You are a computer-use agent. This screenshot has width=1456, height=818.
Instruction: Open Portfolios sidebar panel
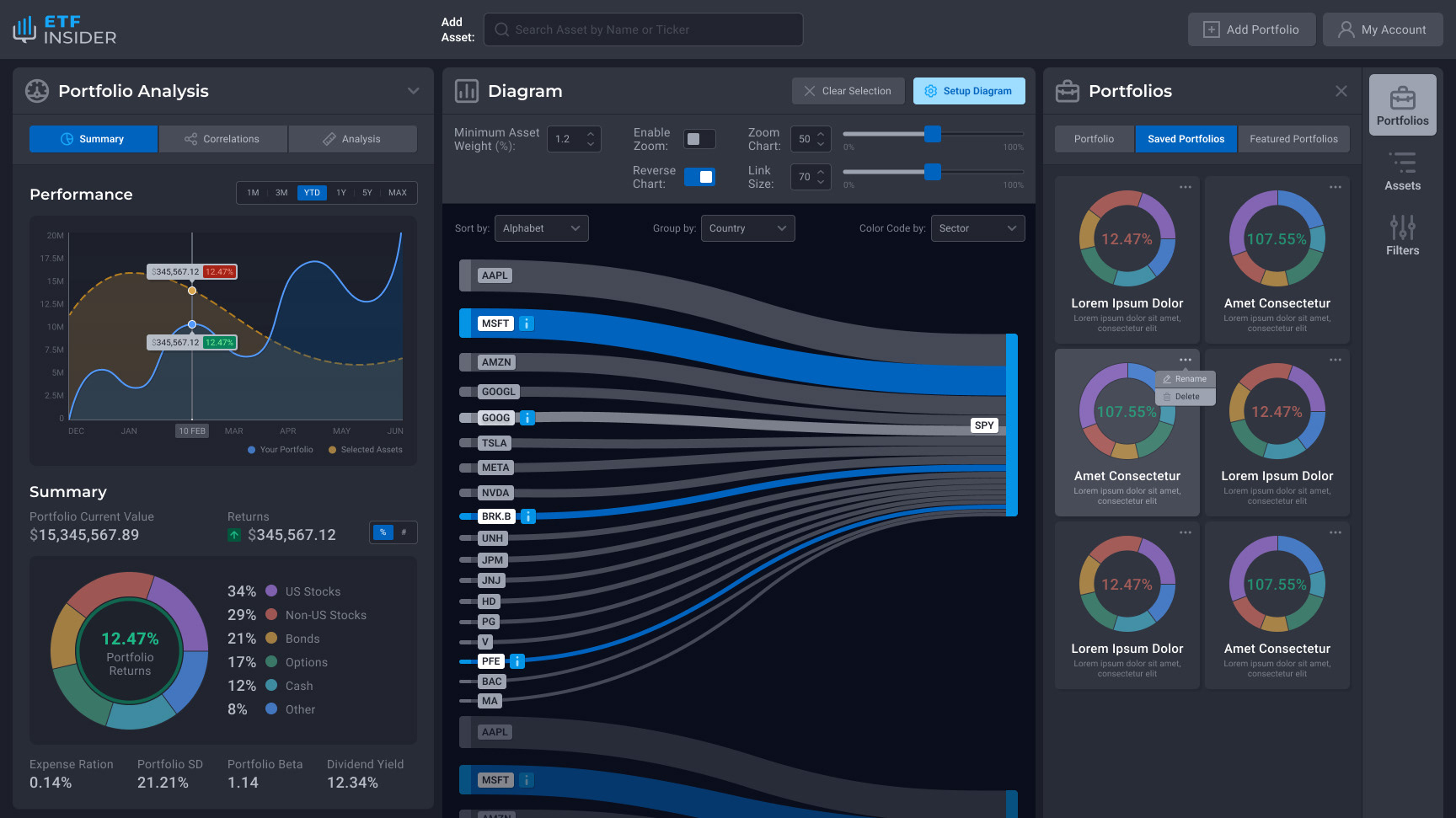pyautogui.click(x=1402, y=105)
